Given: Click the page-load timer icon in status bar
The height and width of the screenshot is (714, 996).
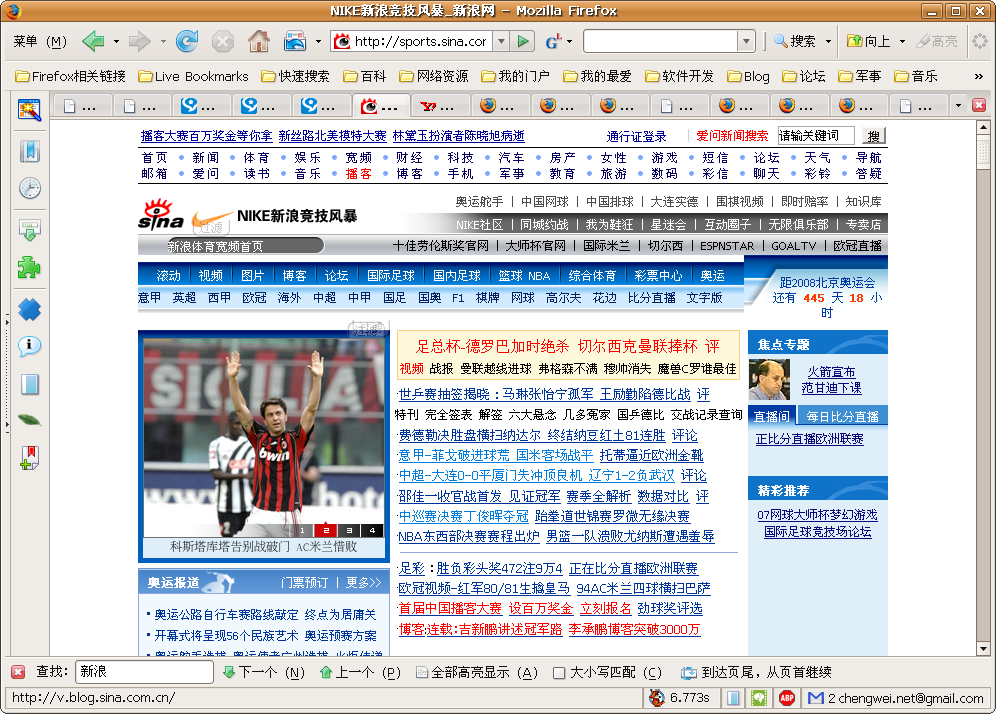Looking at the screenshot, I should (x=657, y=698).
